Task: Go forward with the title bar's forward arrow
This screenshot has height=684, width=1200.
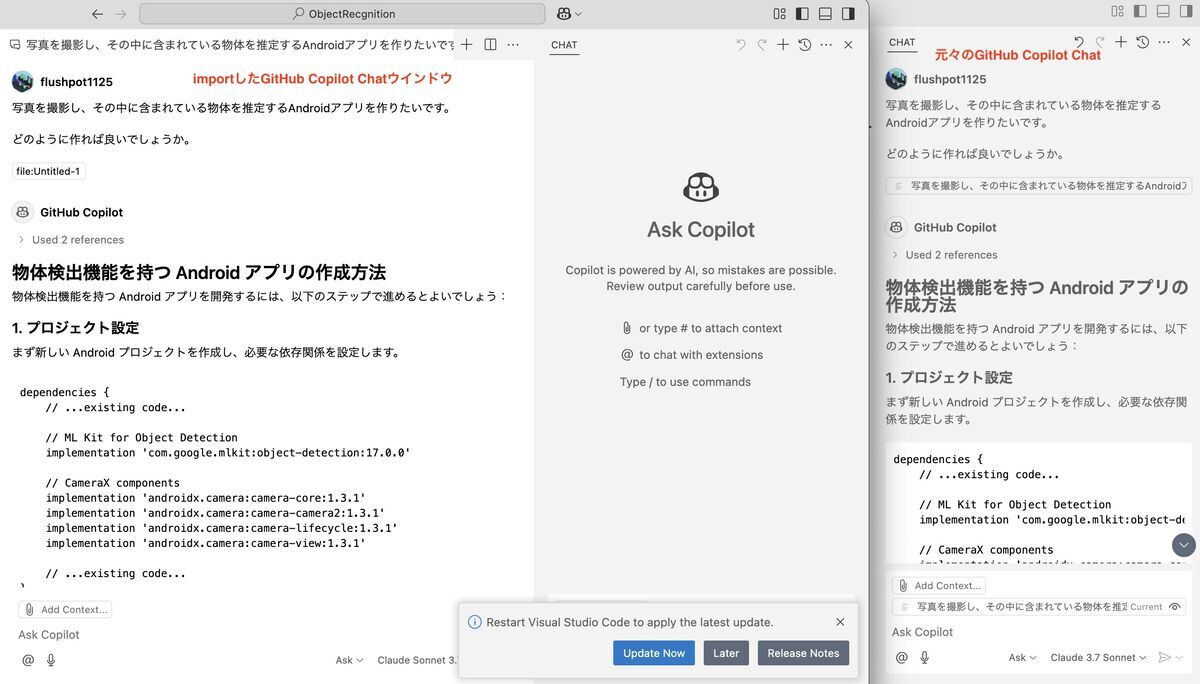Action: coord(121,14)
